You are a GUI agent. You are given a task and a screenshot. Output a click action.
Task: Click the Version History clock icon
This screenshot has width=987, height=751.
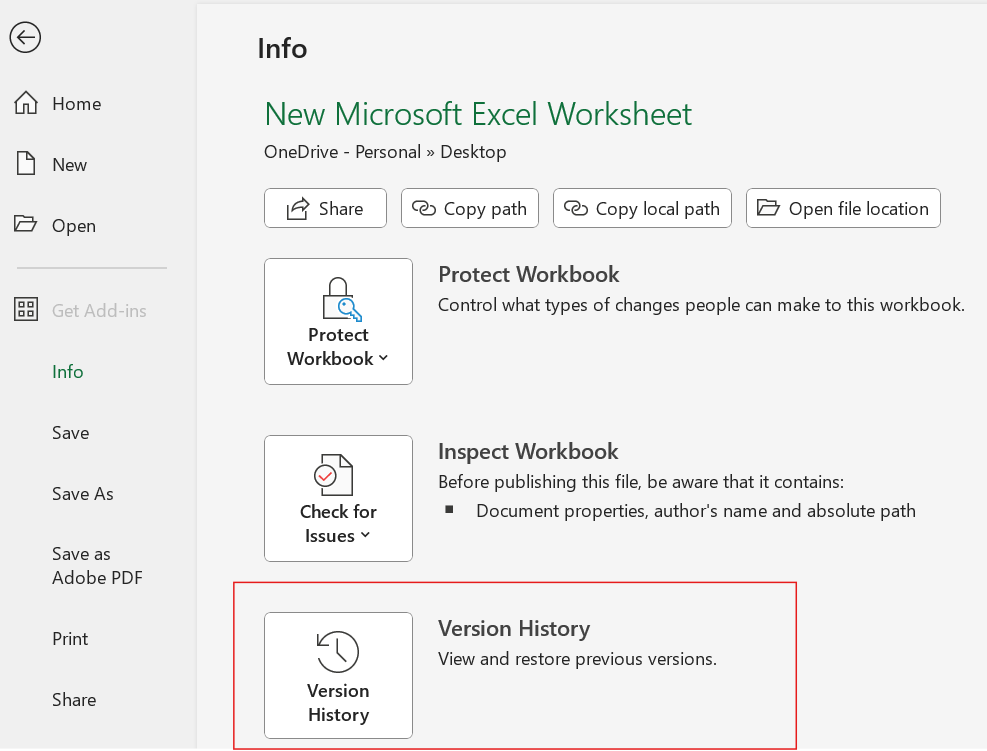coord(338,651)
